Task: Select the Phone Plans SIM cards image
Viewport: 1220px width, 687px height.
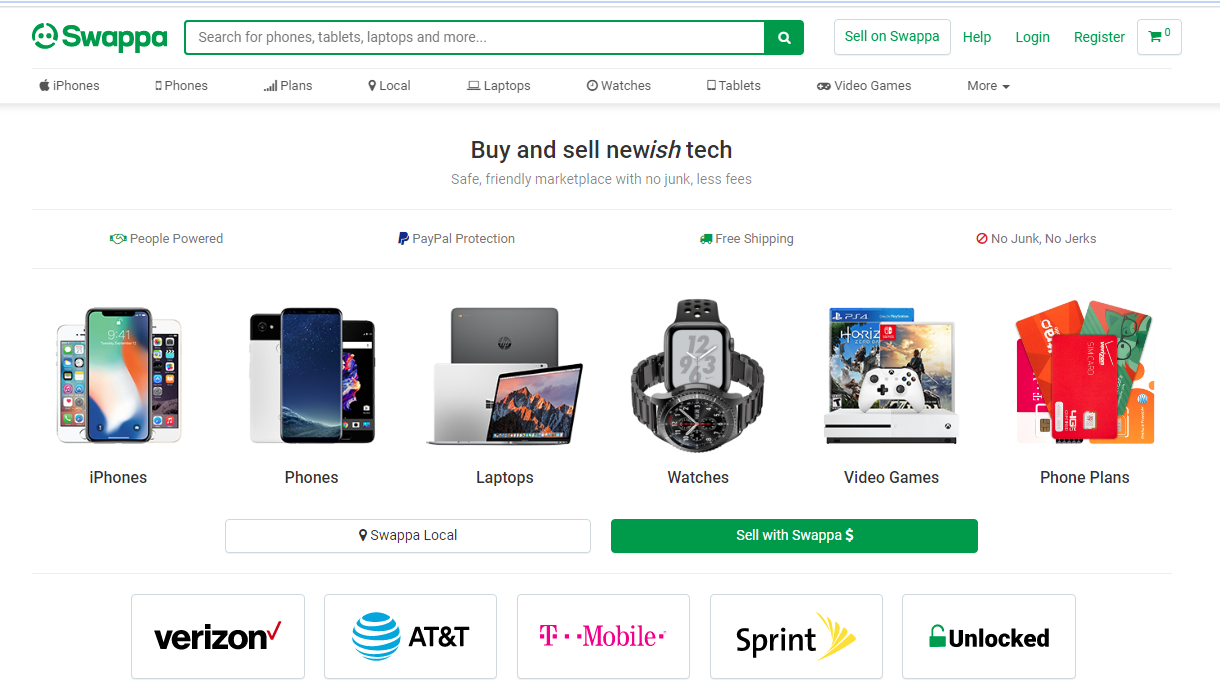Action: [x=1084, y=372]
